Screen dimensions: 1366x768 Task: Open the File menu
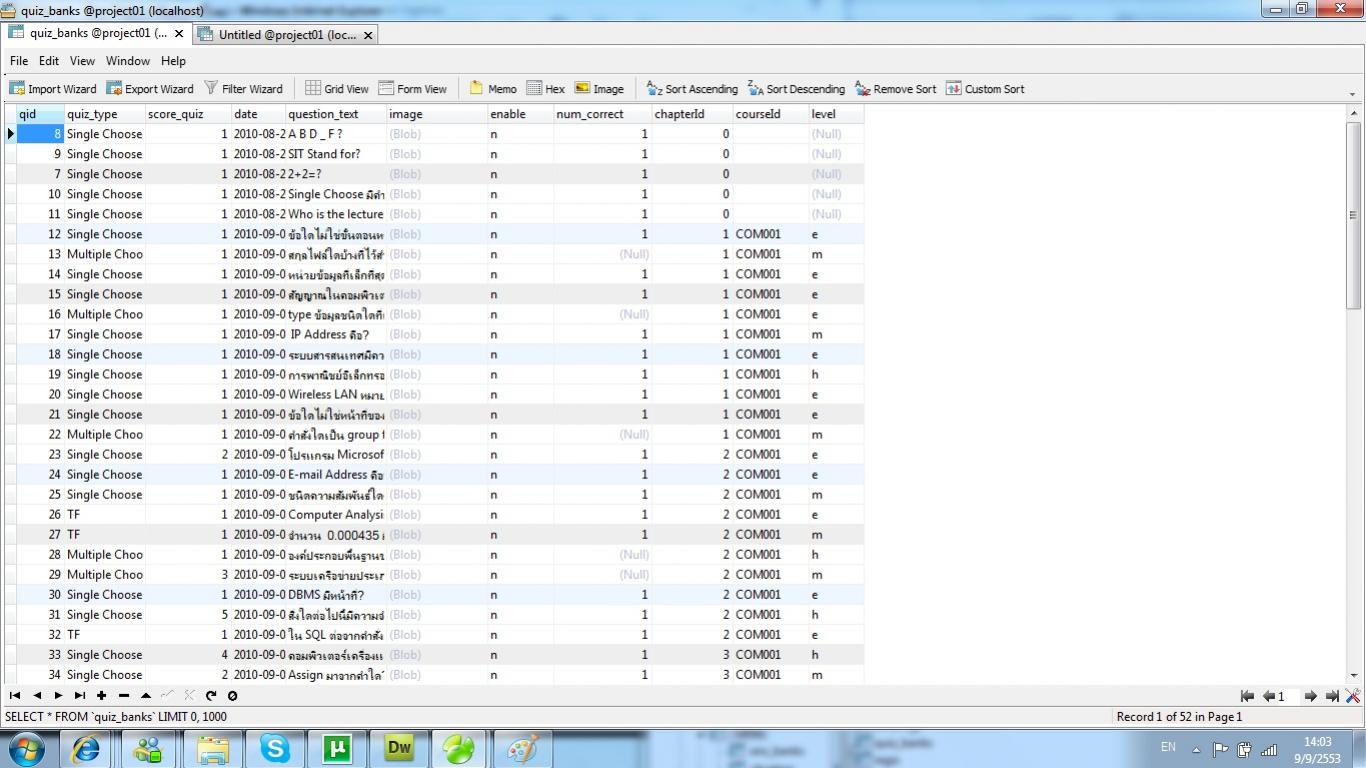click(x=19, y=61)
